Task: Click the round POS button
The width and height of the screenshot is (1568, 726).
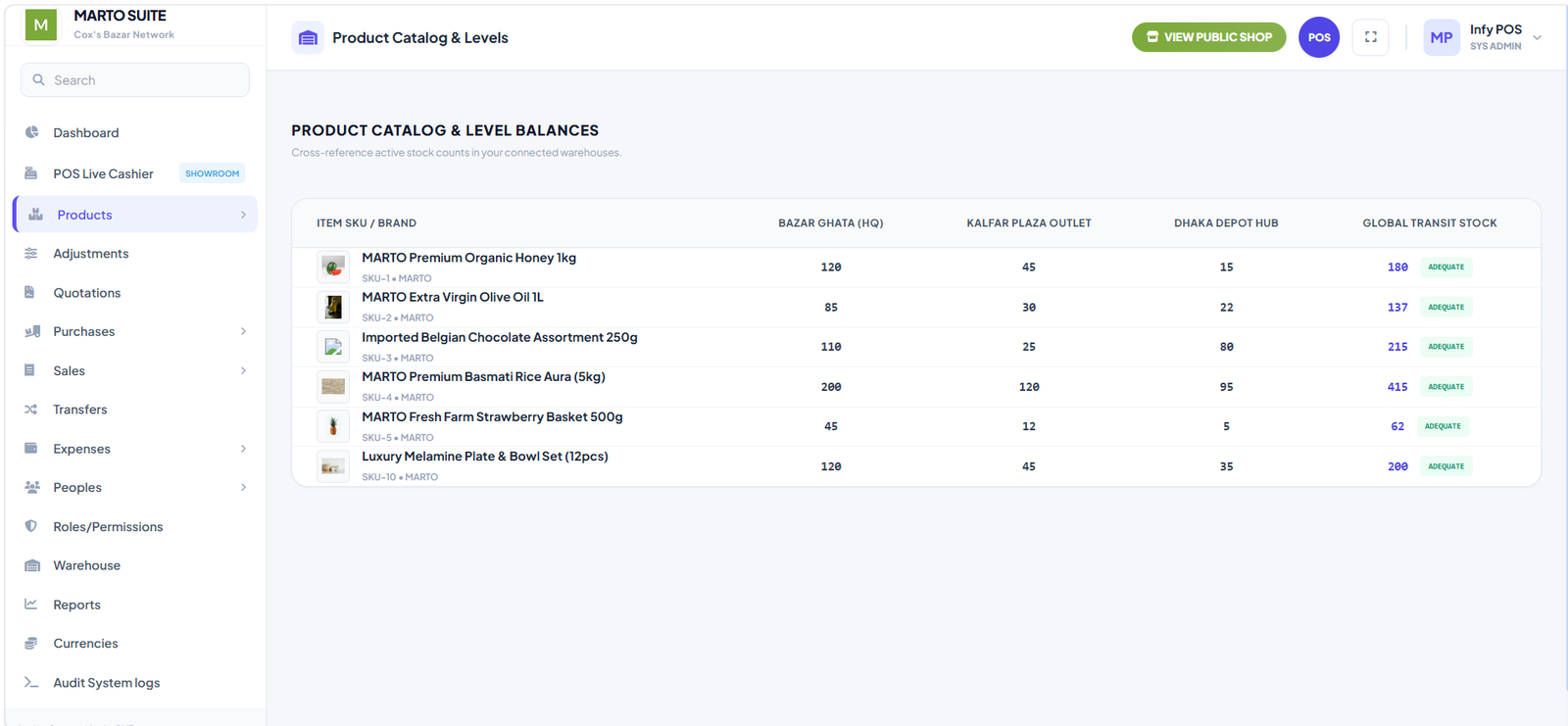Action: 1319,37
